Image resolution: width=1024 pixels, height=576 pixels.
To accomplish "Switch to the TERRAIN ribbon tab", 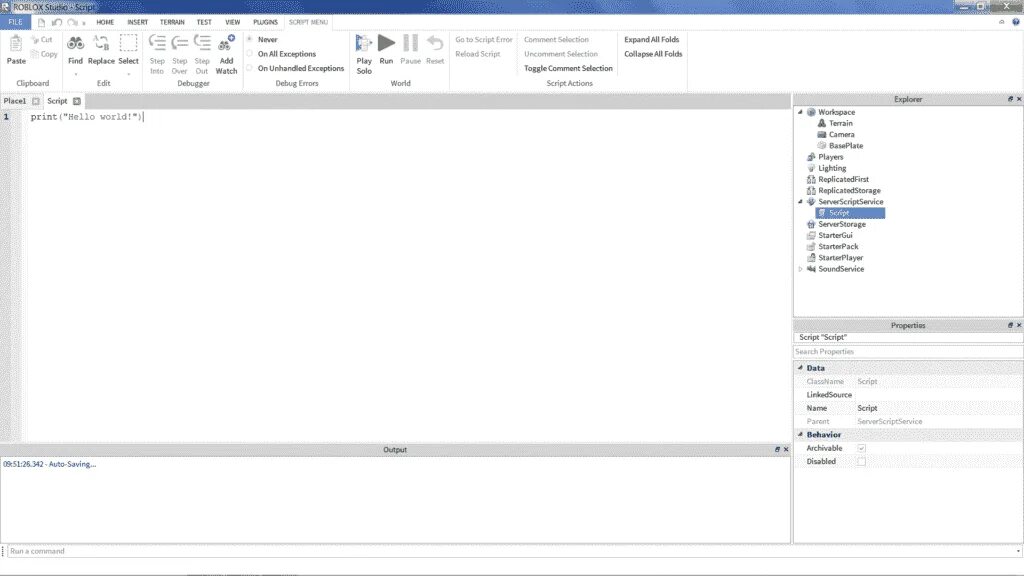I will click(172, 22).
